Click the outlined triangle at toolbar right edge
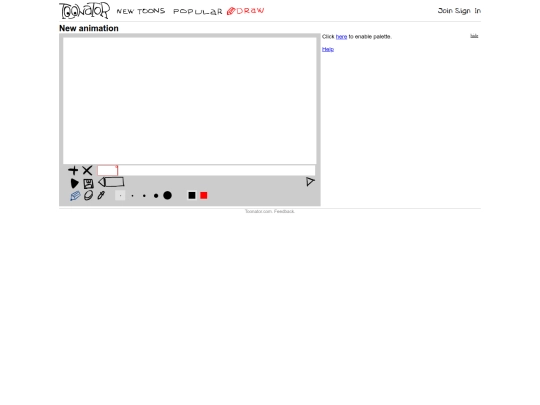 [310, 181]
